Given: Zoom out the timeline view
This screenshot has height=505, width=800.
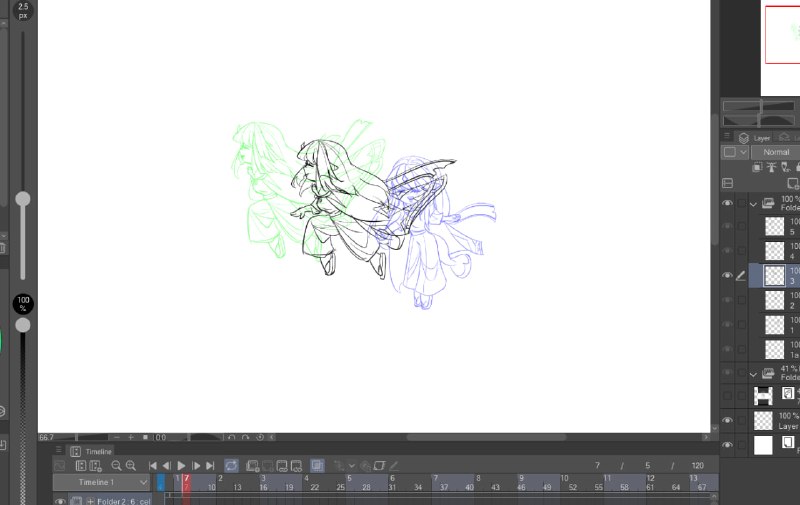Looking at the screenshot, I should coord(116,466).
